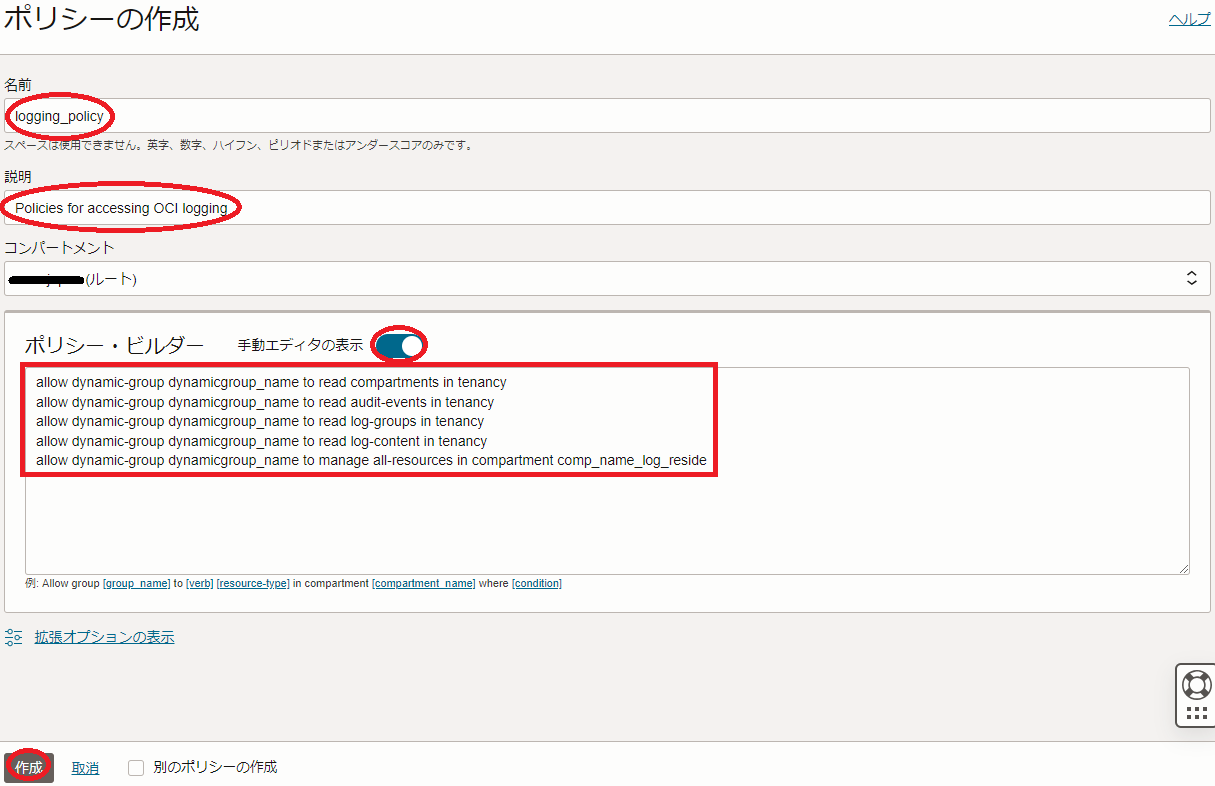The height and width of the screenshot is (786, 1215).
Task: Click the policy text area resize handle
Action: coord(1183,568)
